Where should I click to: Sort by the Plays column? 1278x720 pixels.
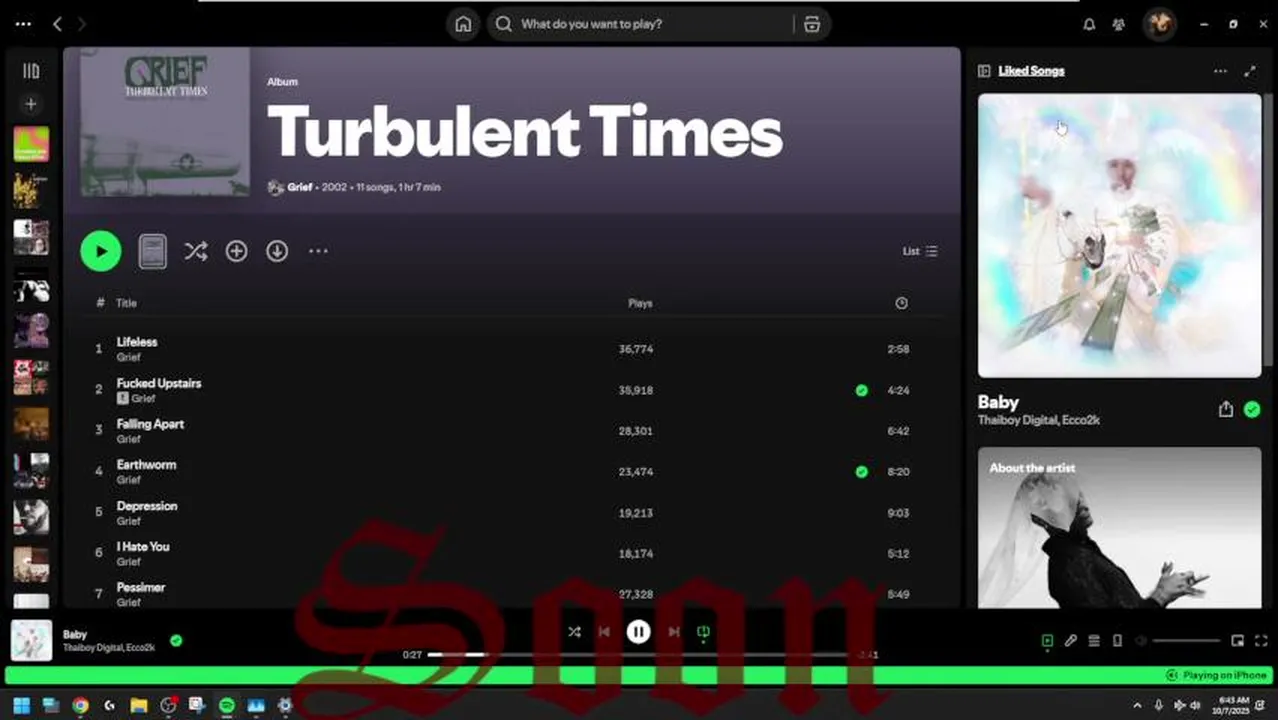[640, 303]
